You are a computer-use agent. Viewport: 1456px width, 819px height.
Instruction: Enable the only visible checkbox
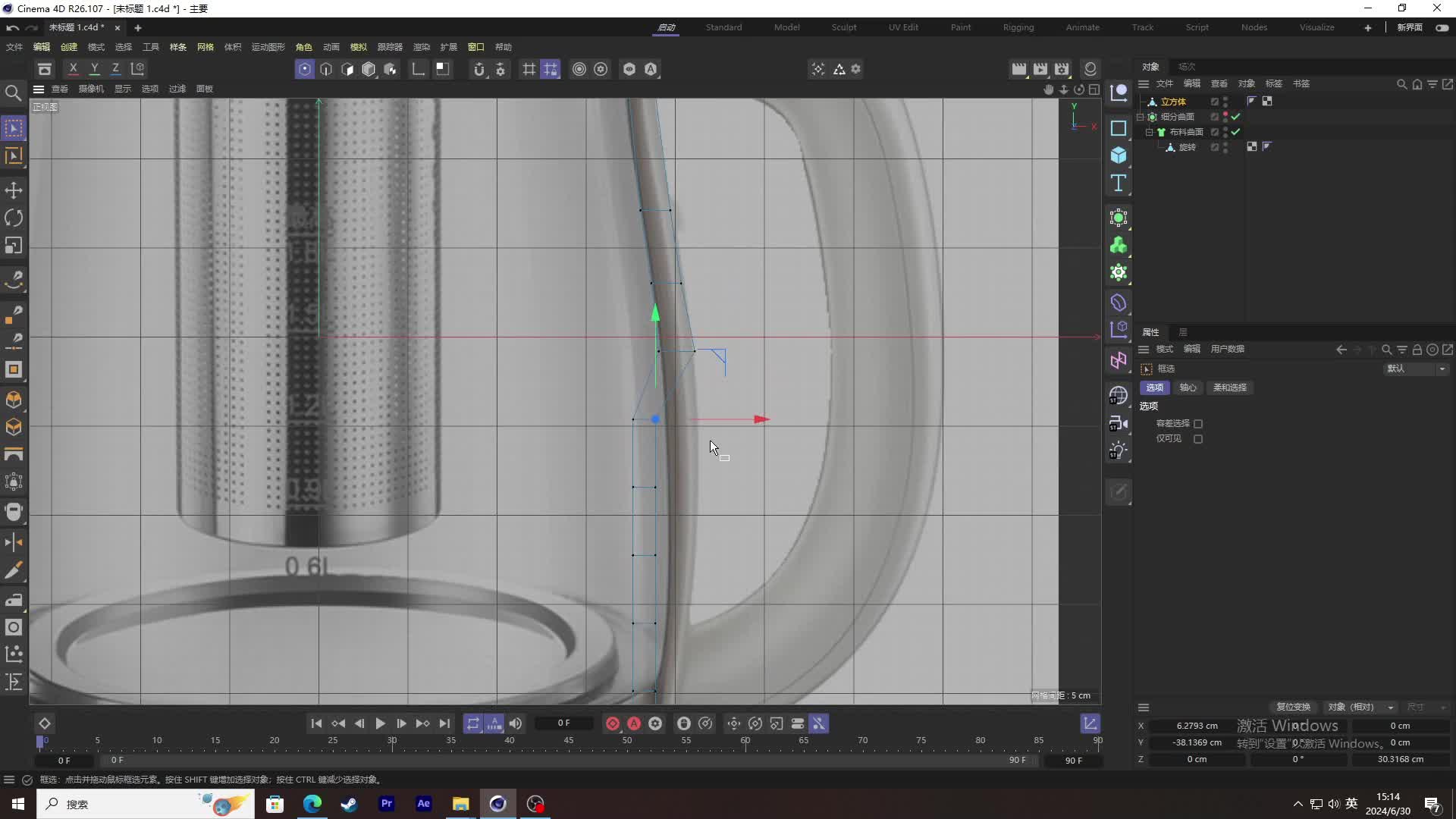(x=1198, y=439)
